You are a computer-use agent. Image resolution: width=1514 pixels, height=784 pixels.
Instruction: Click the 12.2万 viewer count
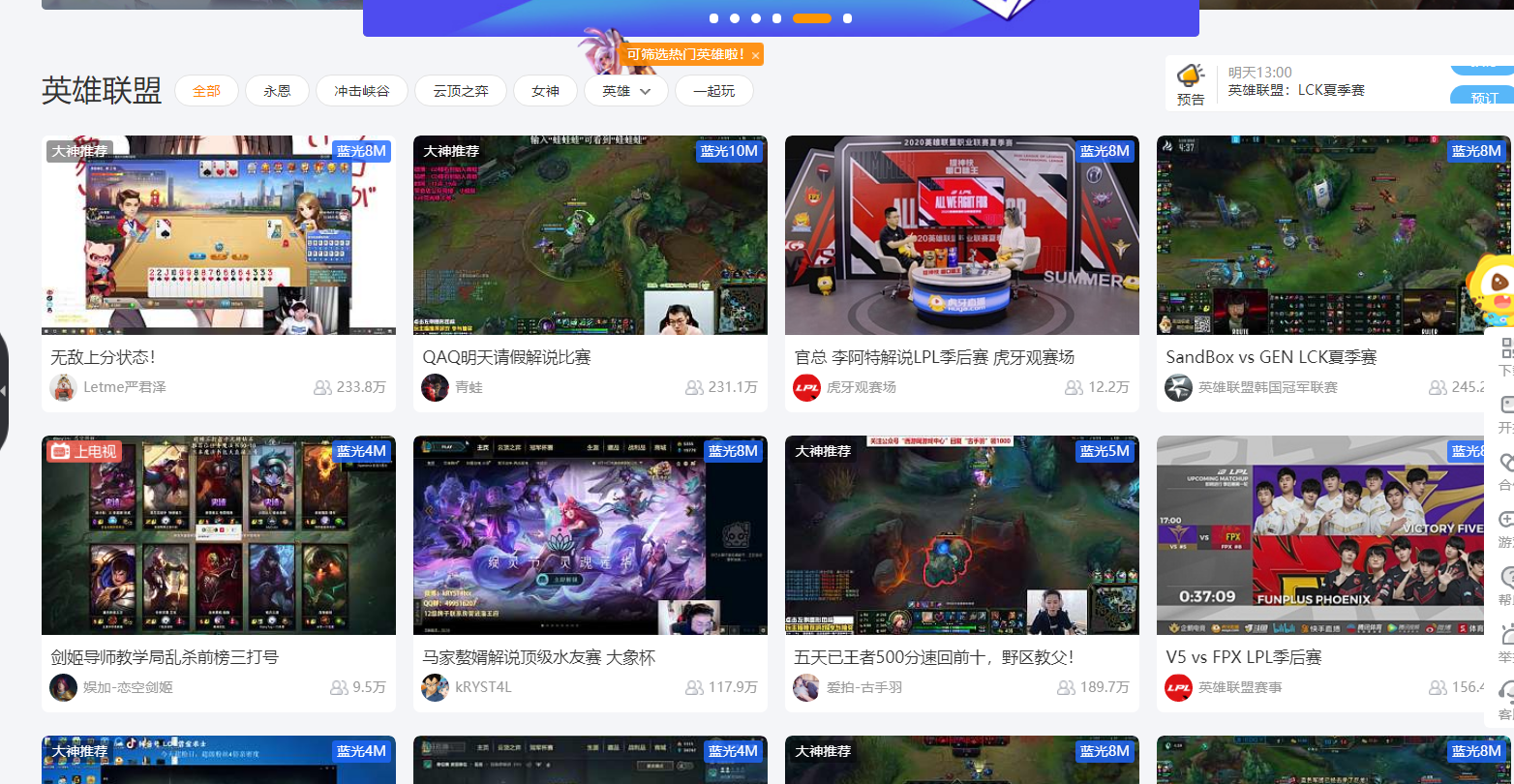click(1098, 387)
